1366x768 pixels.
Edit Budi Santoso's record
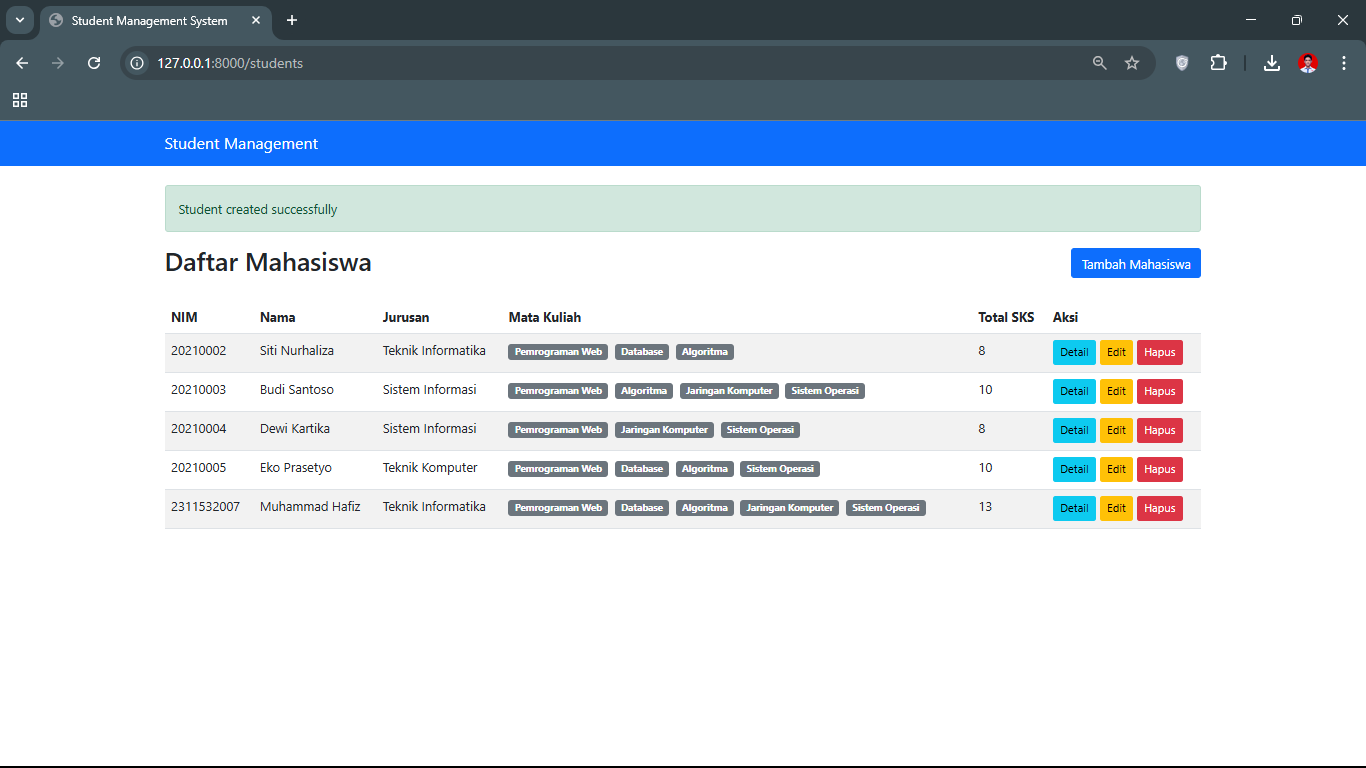[1116, 392]
